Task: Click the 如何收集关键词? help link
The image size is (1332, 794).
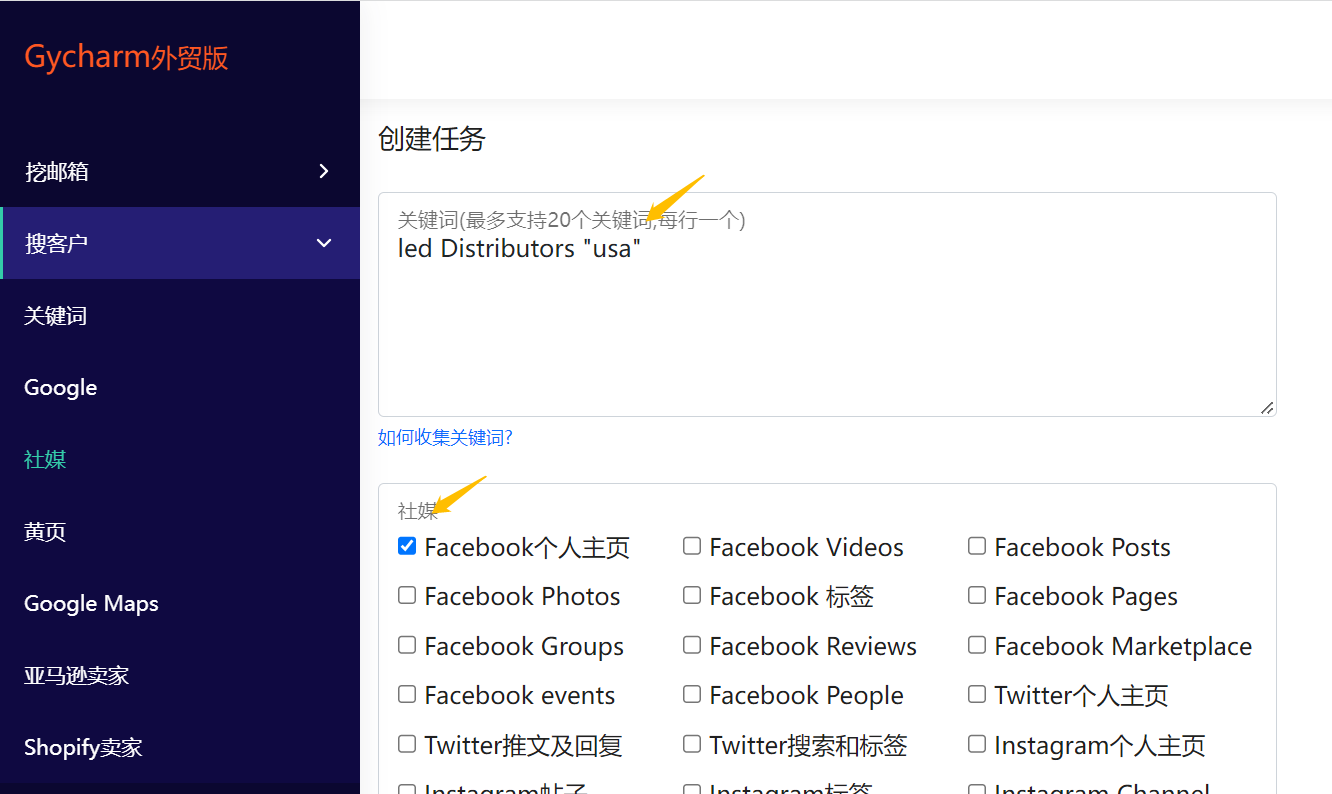Action: (x=445, y=437)
